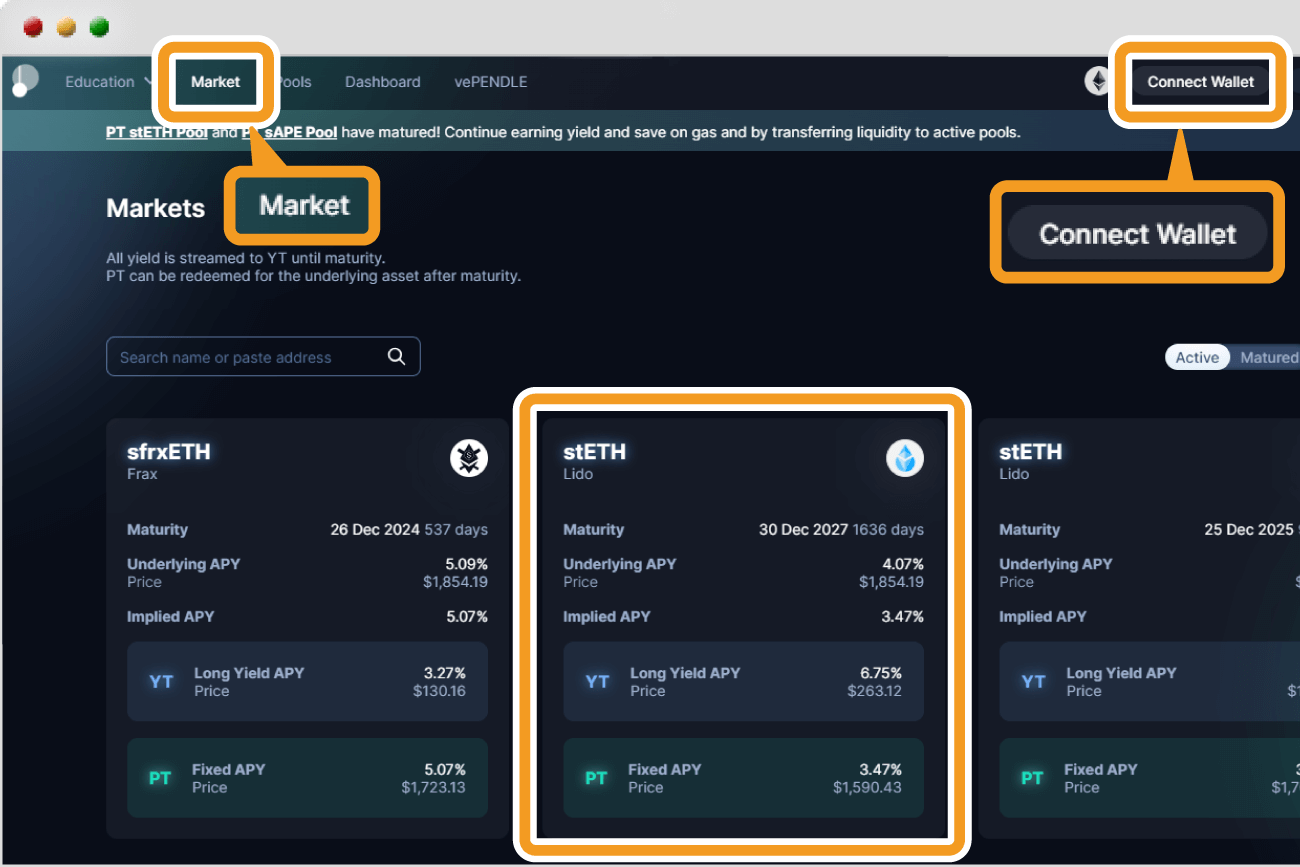Open the Fixed APY 5.07% row on sfrxETH card

pyautogui.click(x=307, y=778)
